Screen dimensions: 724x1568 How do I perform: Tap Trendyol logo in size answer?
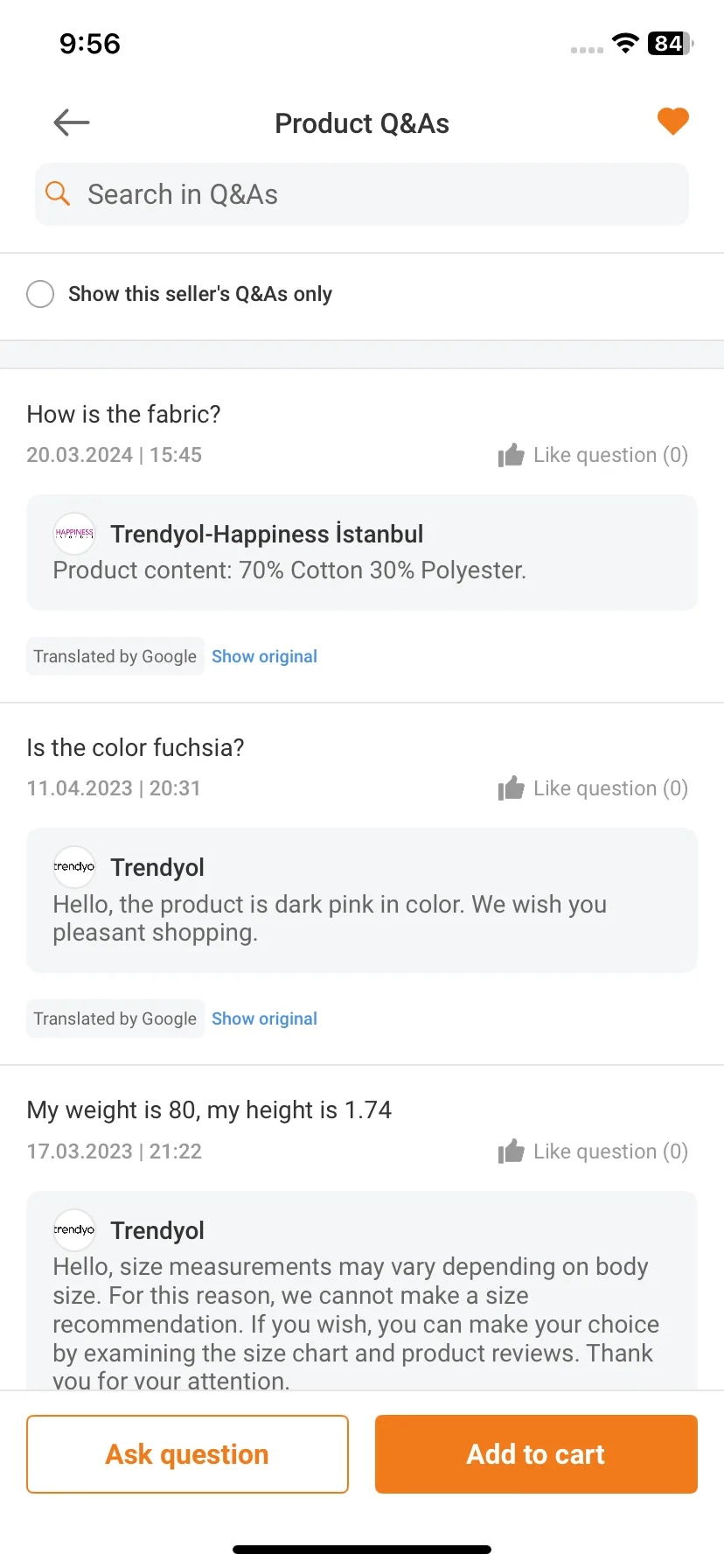(x=74, y=1230)
